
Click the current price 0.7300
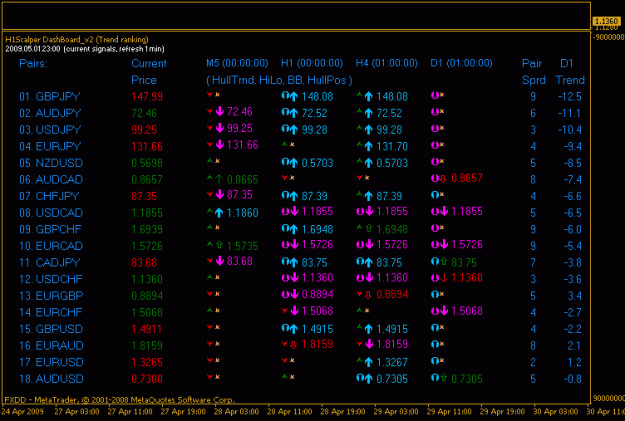tap(147, 379)
